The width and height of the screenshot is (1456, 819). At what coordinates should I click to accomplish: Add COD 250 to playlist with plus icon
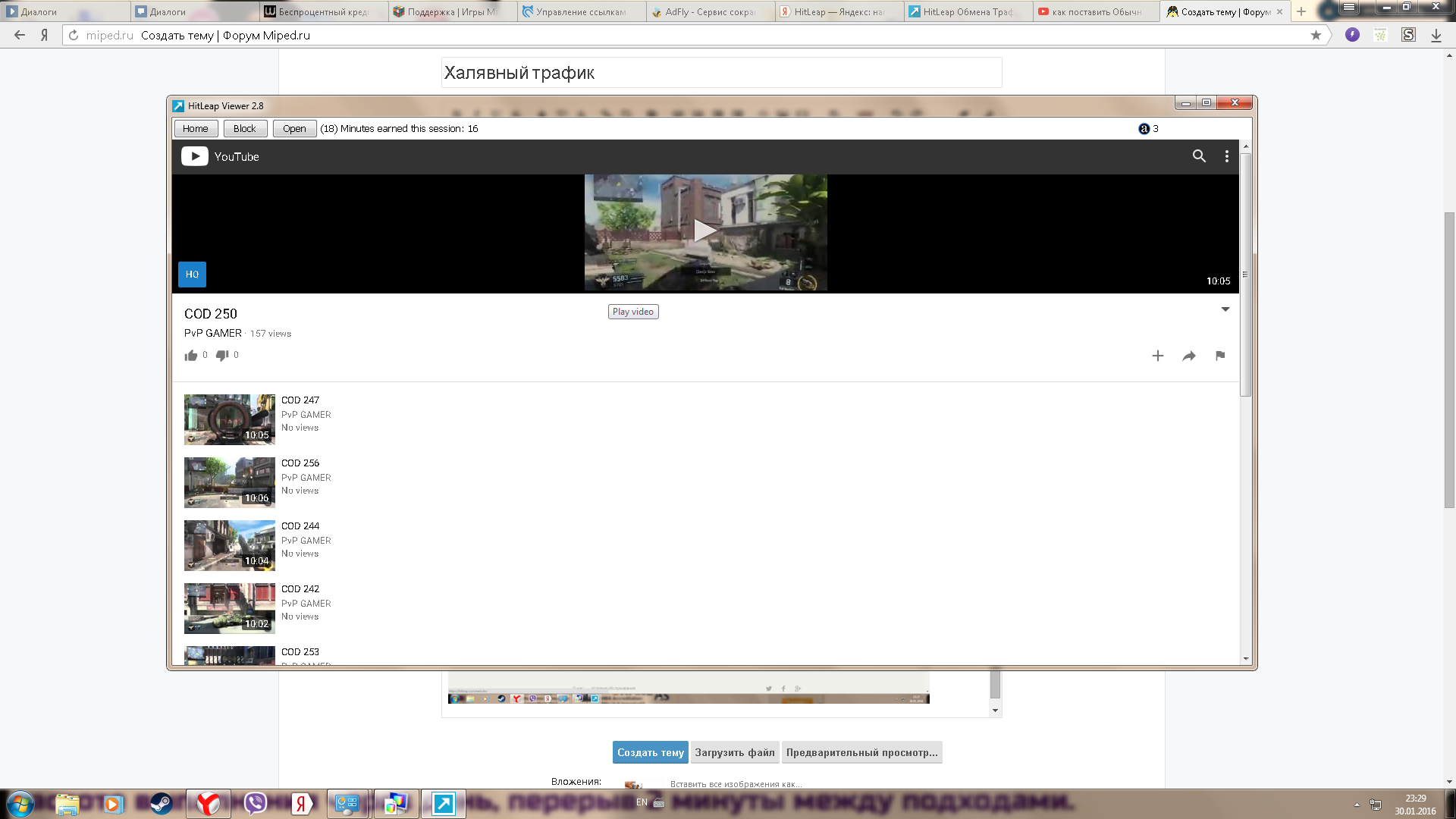pos(1158,356)
